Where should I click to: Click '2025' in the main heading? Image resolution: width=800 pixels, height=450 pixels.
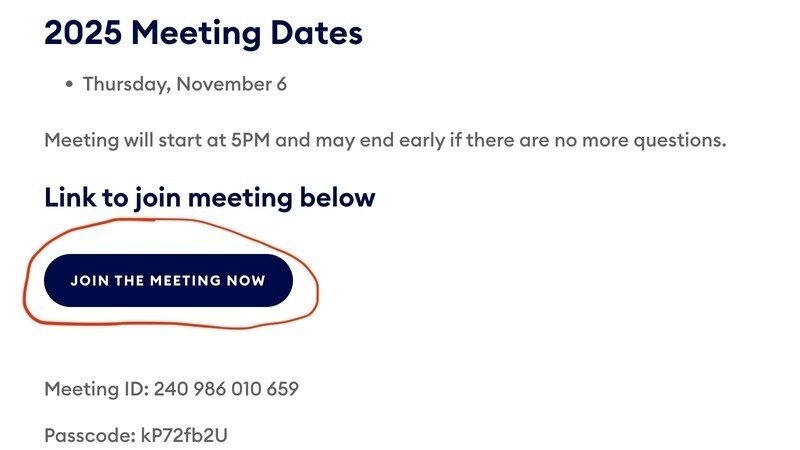[83, 33]
